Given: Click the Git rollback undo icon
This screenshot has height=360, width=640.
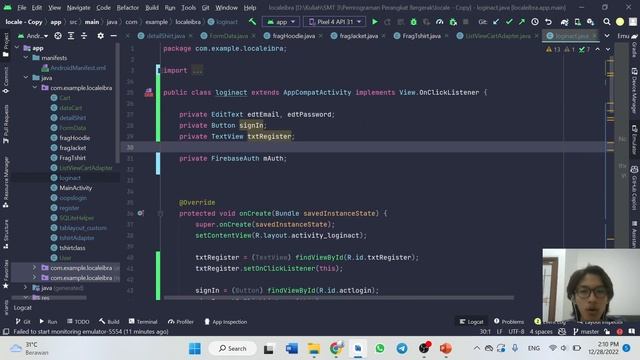Looking at the screenshot, I should coord(548,22).
